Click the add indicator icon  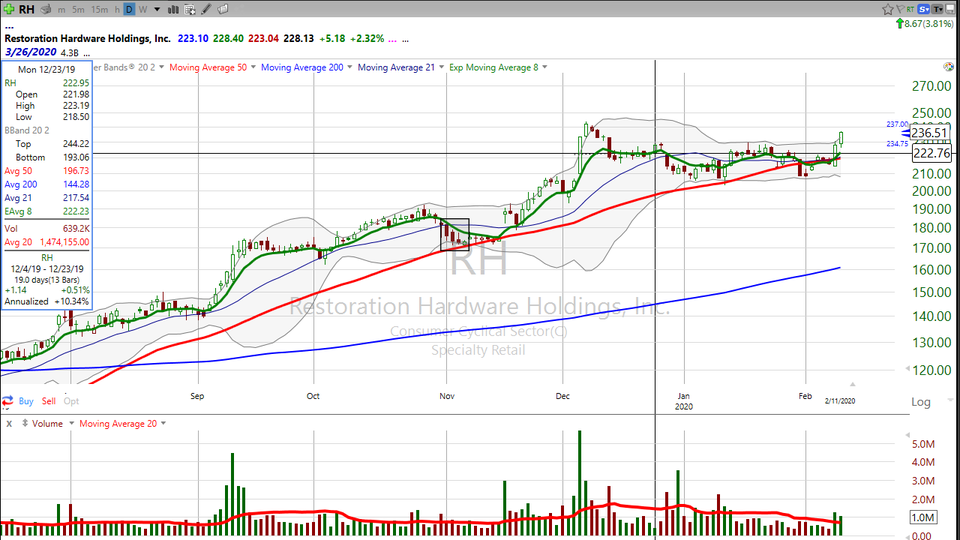190,10
